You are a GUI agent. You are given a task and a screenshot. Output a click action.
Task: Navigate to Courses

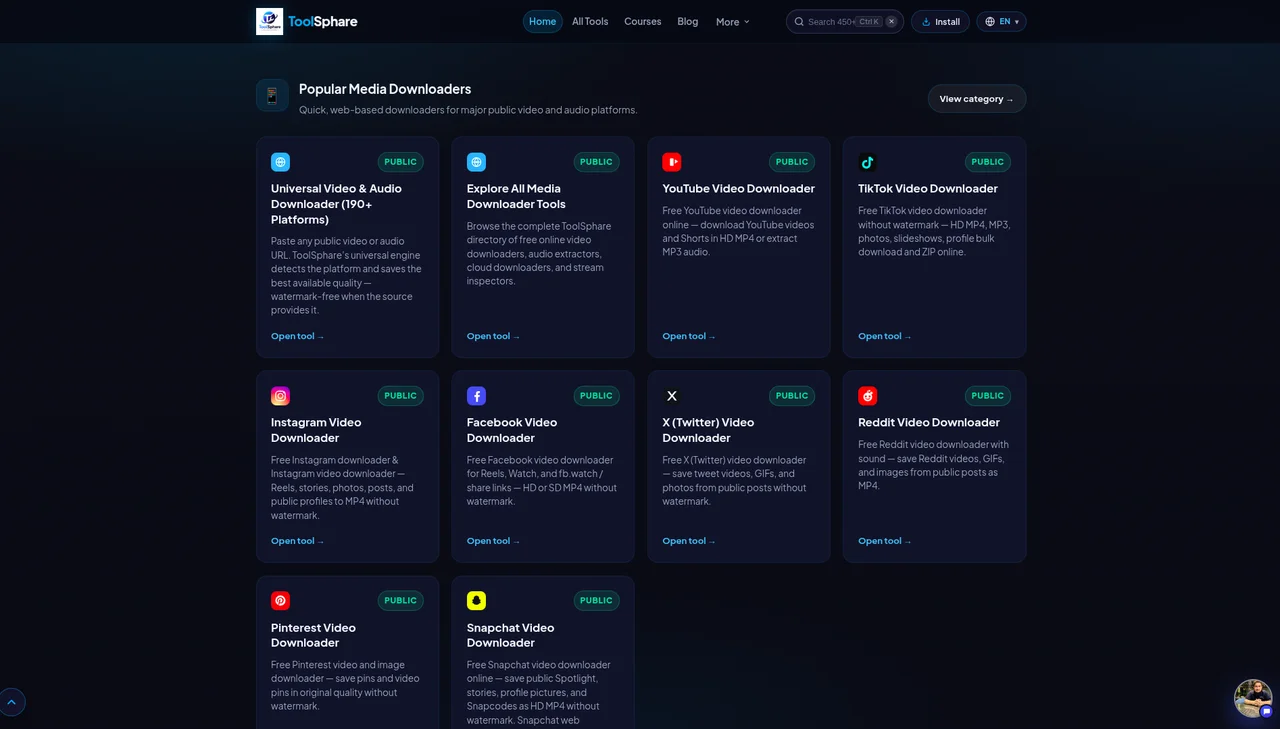coord(643,21)
